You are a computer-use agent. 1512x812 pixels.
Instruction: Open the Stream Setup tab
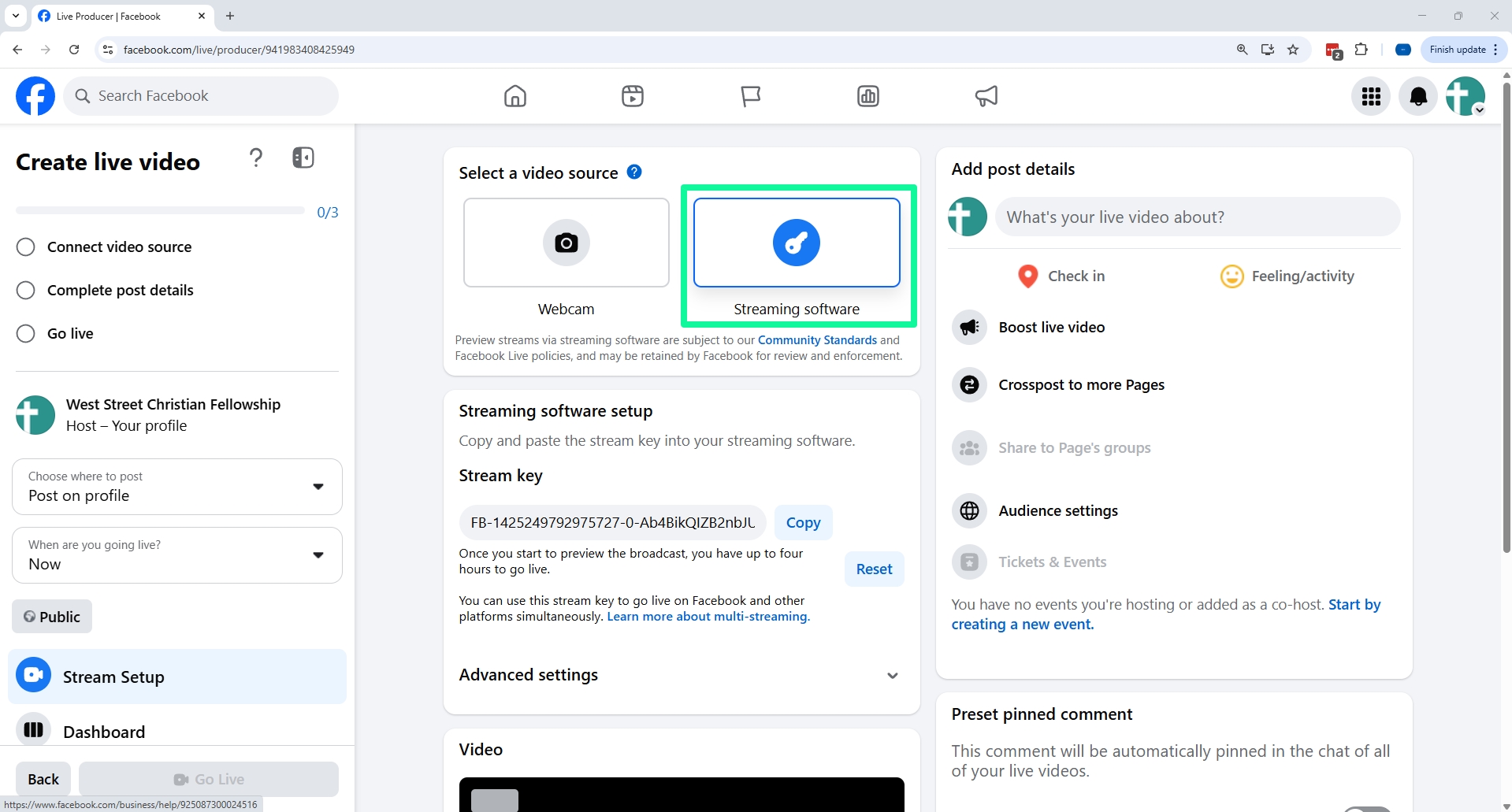click(x=177, y=677)
